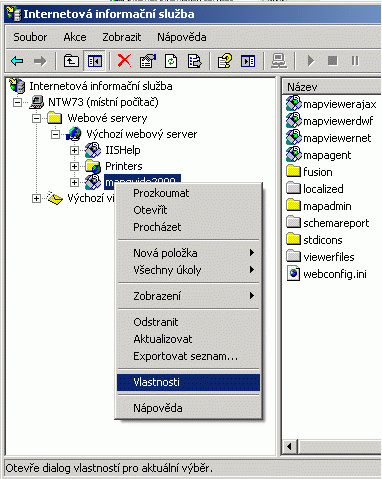Click the Forward arrow toolbar icon

point(40,61)
